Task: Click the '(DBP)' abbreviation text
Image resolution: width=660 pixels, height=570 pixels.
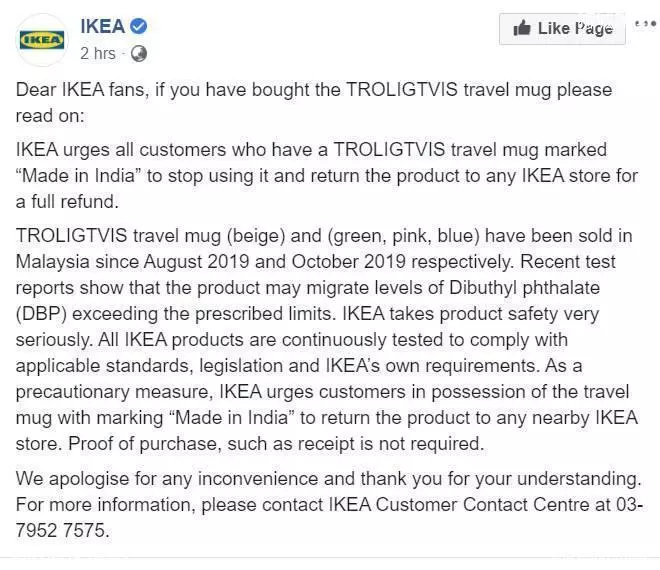Action: point(41,314)
